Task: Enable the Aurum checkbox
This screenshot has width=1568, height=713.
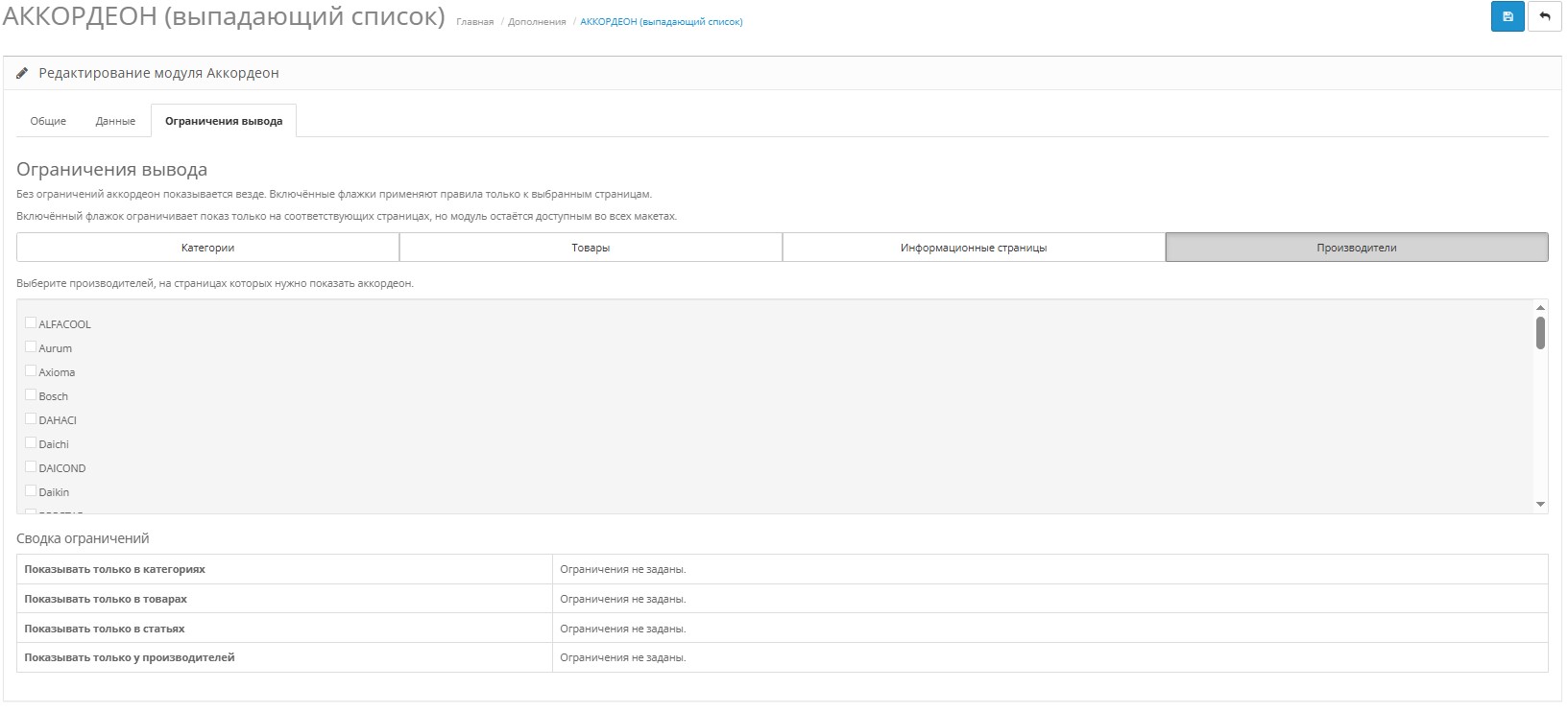Action: pos(31,347)
